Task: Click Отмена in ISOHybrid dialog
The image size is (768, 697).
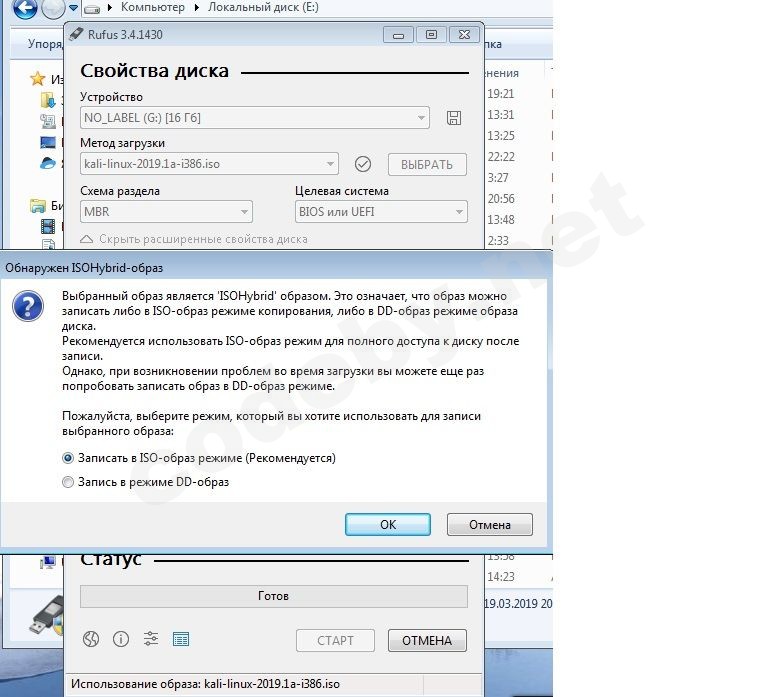Action: coord(490,525)
